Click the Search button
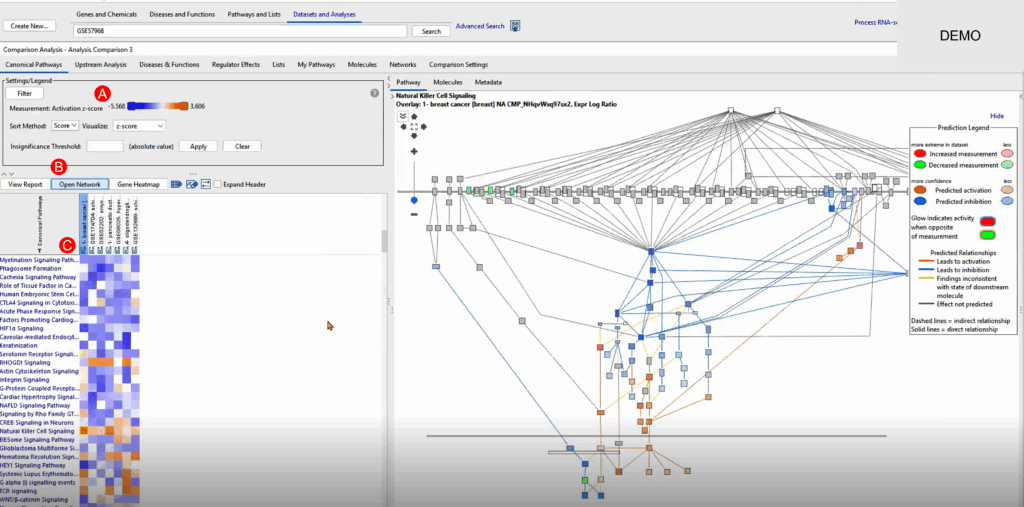The width and height of the screenshot is (1024, 507). coord(431,31)
